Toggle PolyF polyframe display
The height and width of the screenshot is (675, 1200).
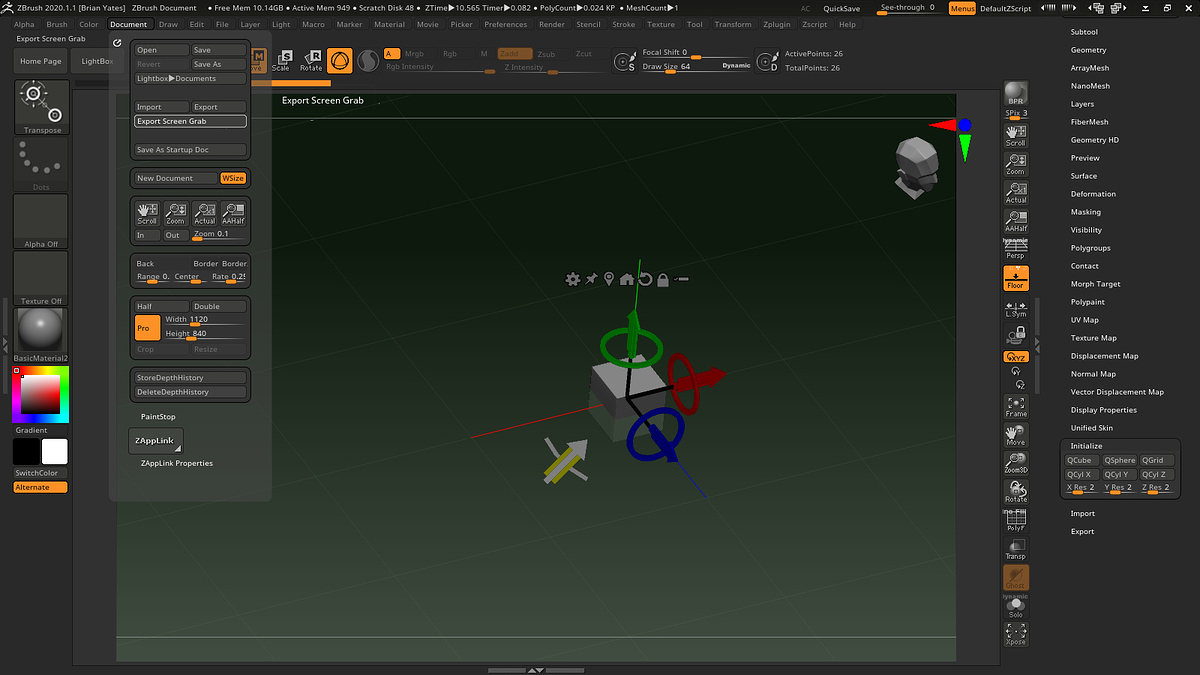coord(1016,520)
